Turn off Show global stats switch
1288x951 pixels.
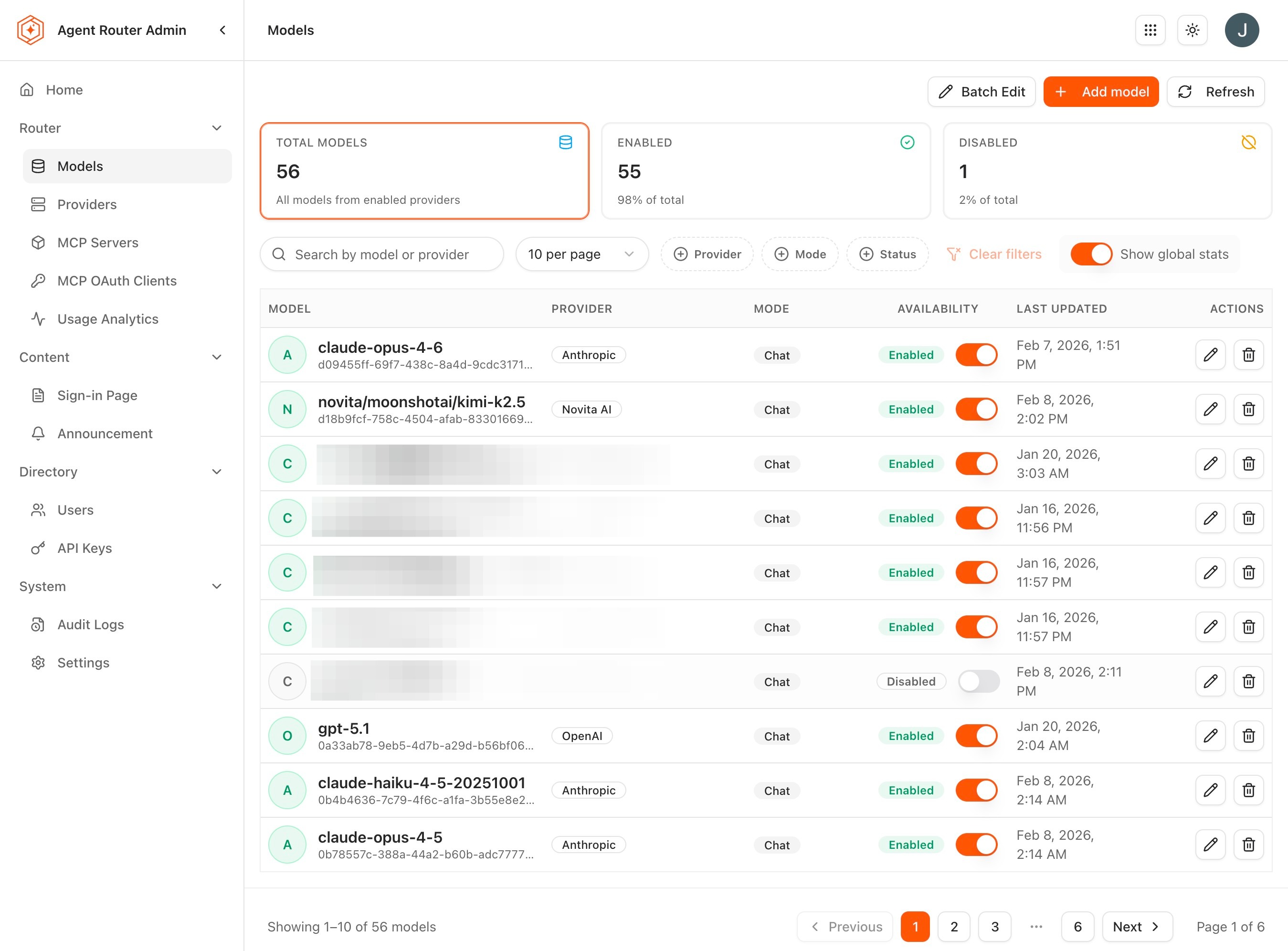(1091, 254)
